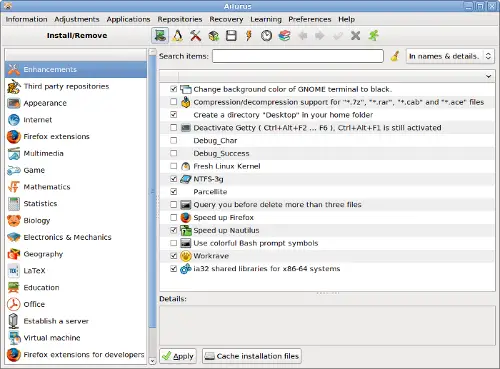
Task: Click the Internet globe category icon
Action: coord(14,120)
